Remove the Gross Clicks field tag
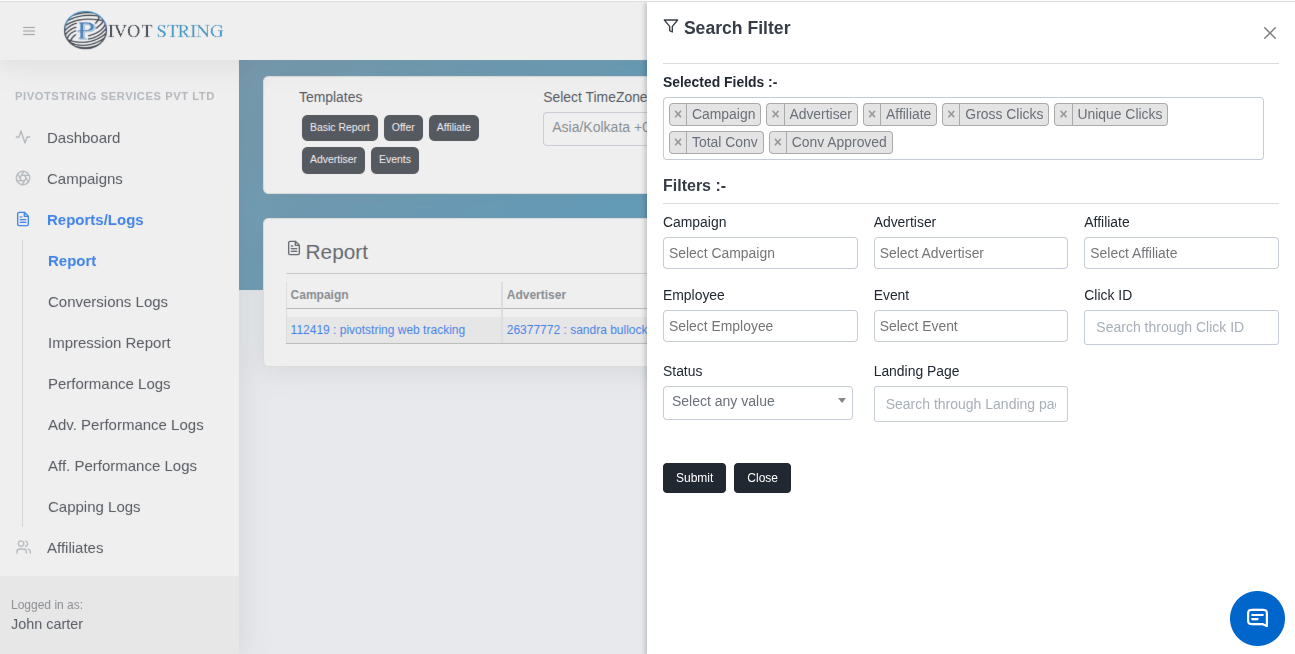 click(x=951, y=115)
